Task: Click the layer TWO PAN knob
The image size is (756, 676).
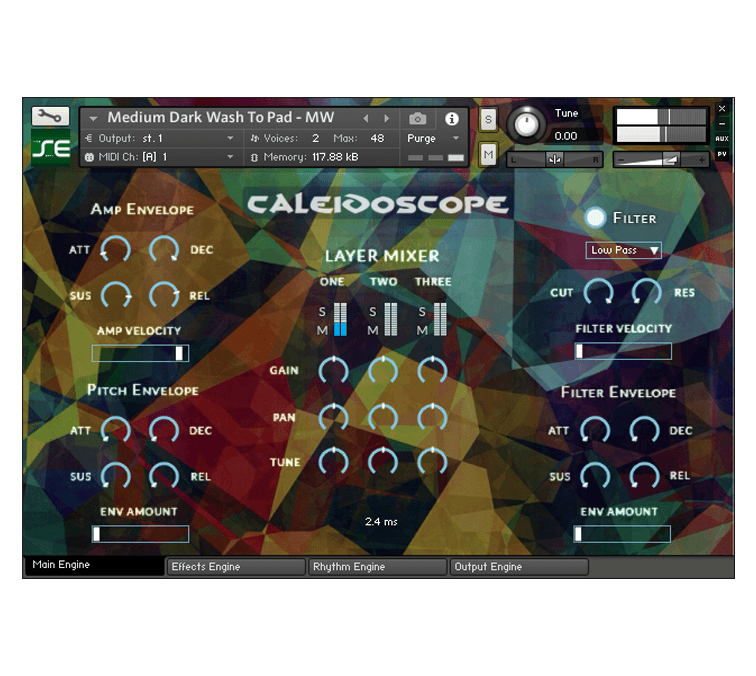Action: pyautogui.click(x=383, y=417)
